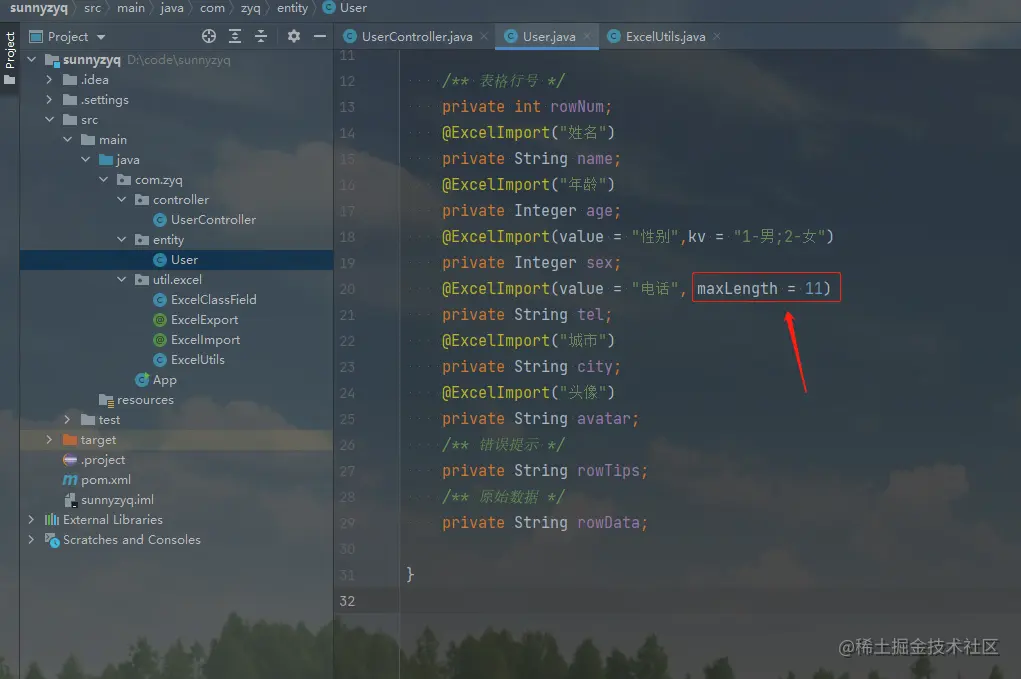Open the Project view dropdown arrow
The width and height of the screenshot is (1021, 679).
click(x=101, y=37)
